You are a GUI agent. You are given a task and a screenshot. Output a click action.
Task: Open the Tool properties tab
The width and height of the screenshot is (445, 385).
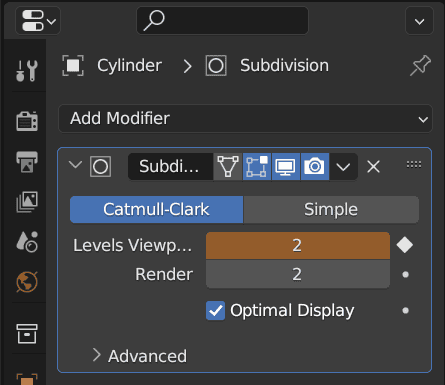pos(27,70)
